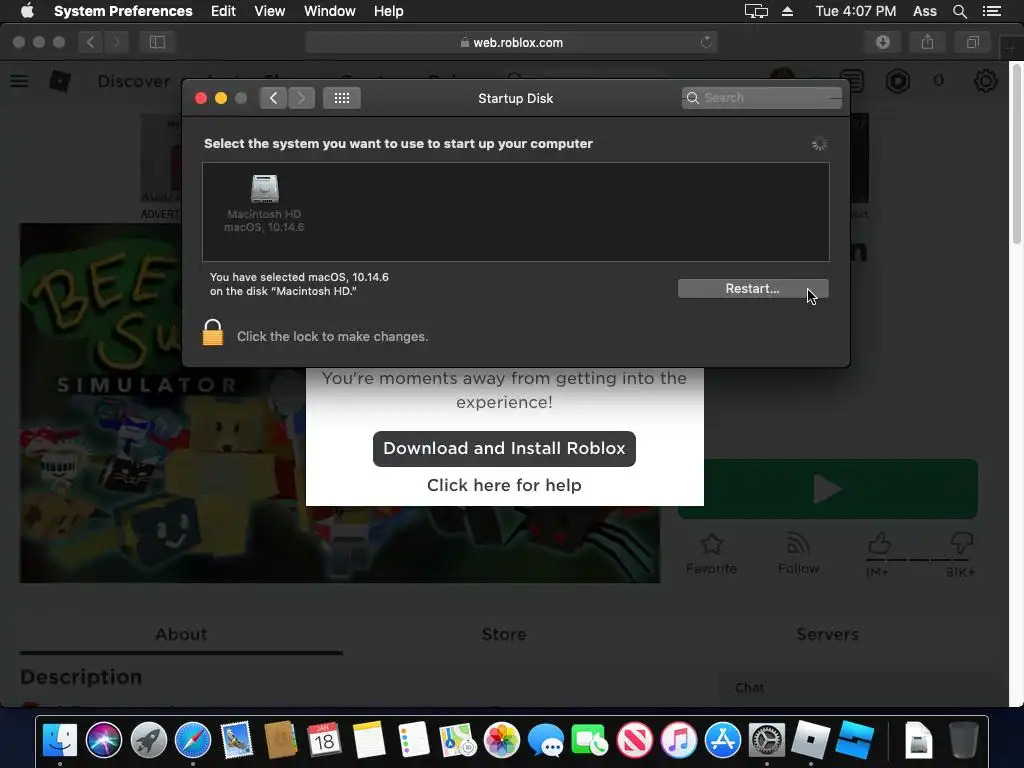The image size is (1024, 768).
Task: Open Trash from the Dock
Action: point(964,740)
